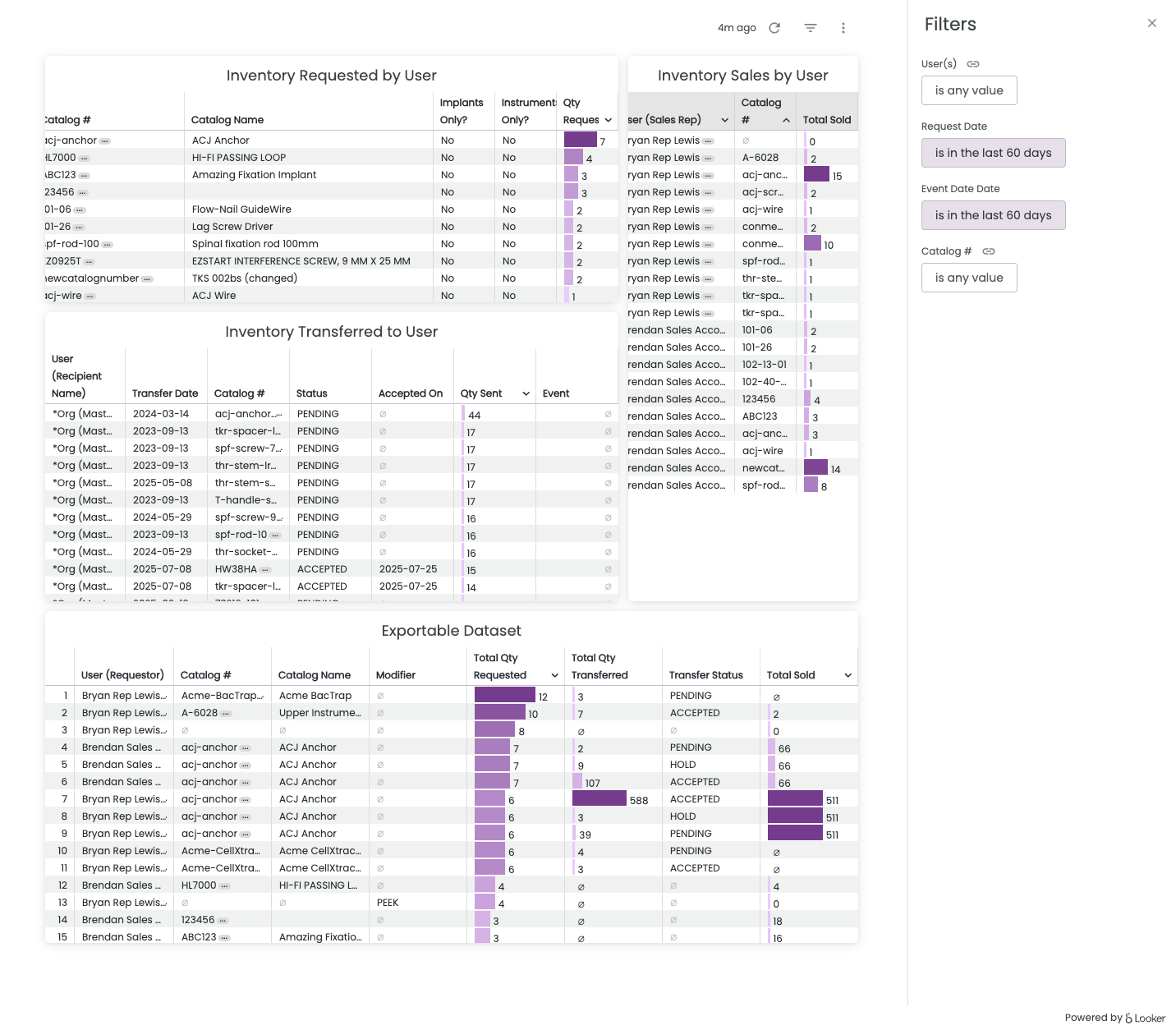Image resolution: width=1176 pixels, height=1030 pixels.
Task: Click the User (Sales Rep) sort chevron
Action: click(724, 120)
